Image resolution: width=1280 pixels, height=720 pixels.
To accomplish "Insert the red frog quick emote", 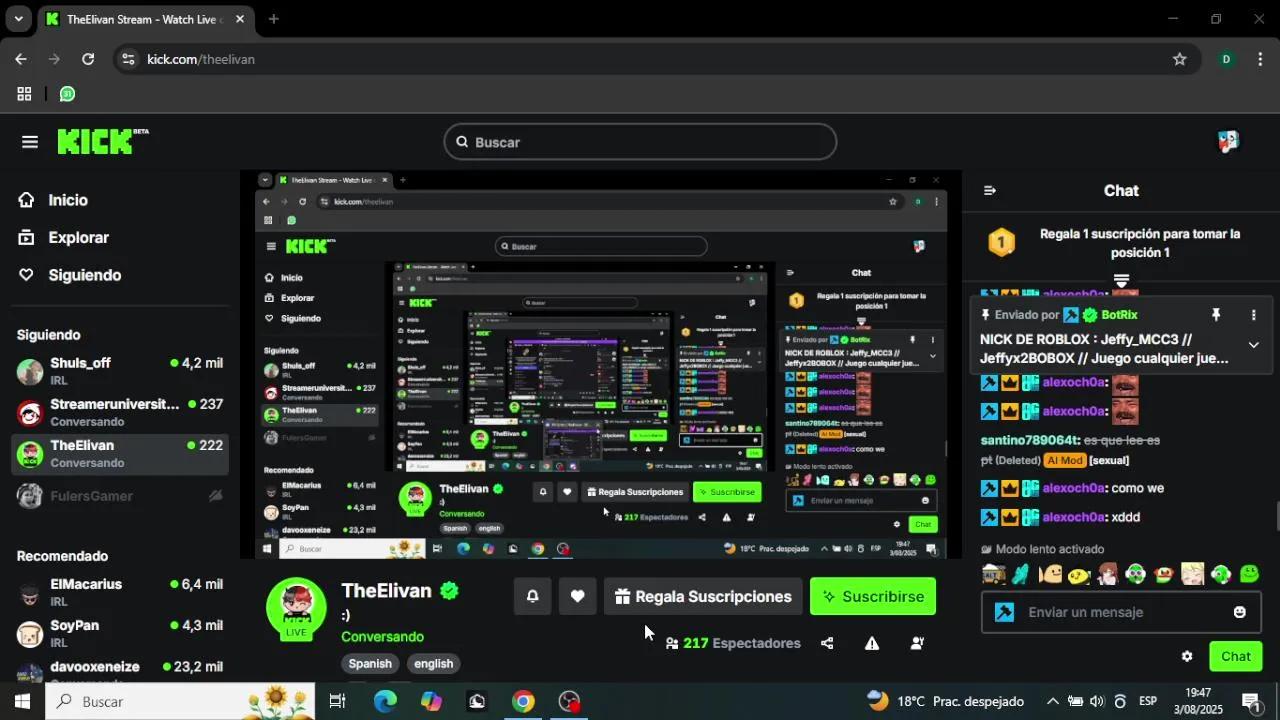I will pos(1163,574).
